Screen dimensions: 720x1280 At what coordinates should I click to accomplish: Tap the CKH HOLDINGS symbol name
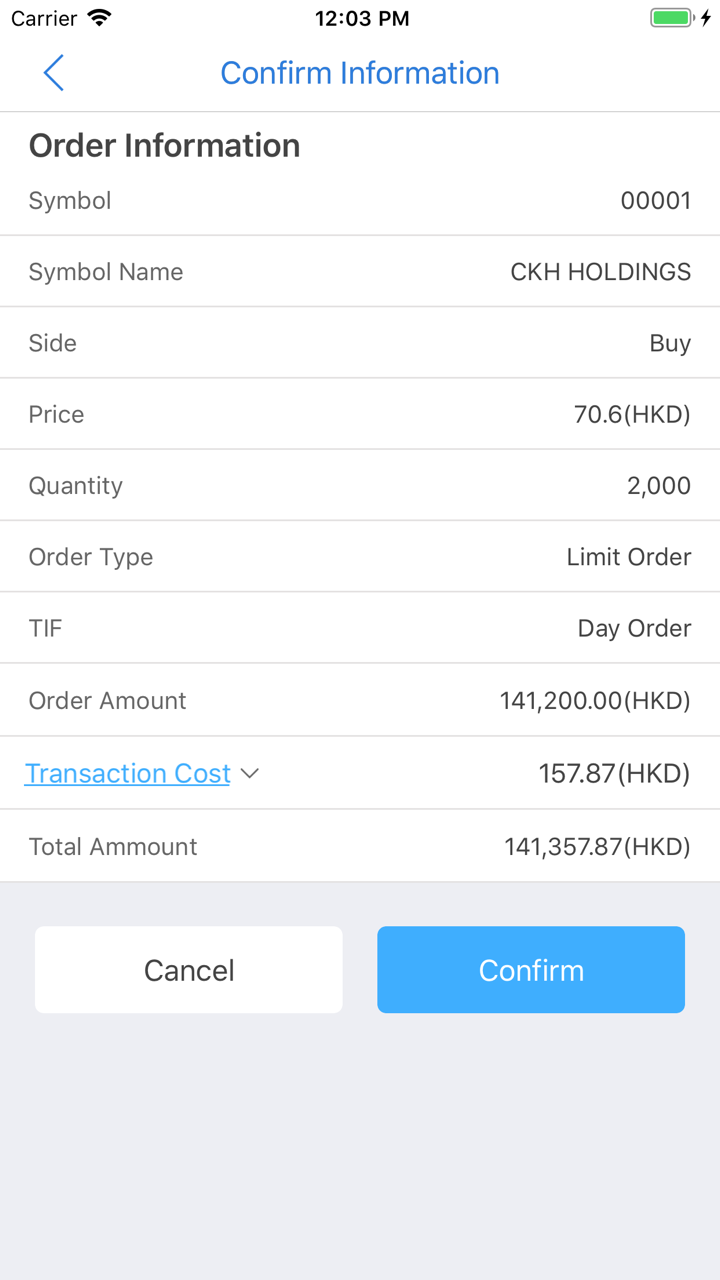[x=600, y=272]
